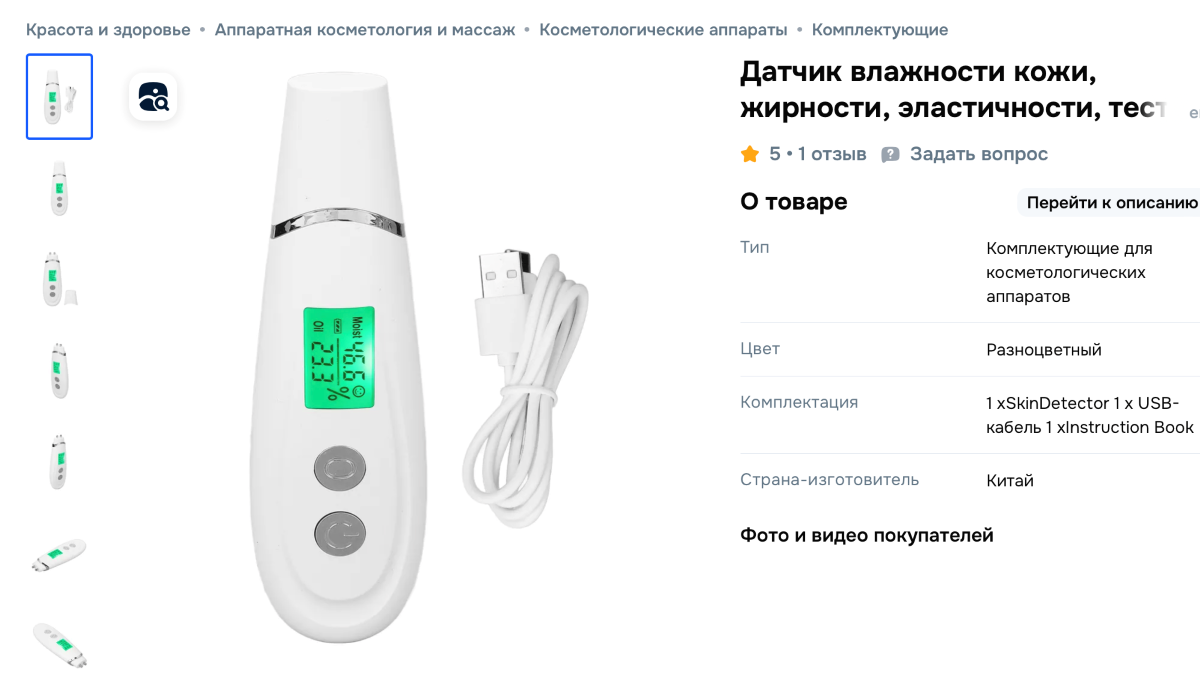Click the Перейти к описанию button
Screen dimensions: 1200x693
pos(1110,202)
